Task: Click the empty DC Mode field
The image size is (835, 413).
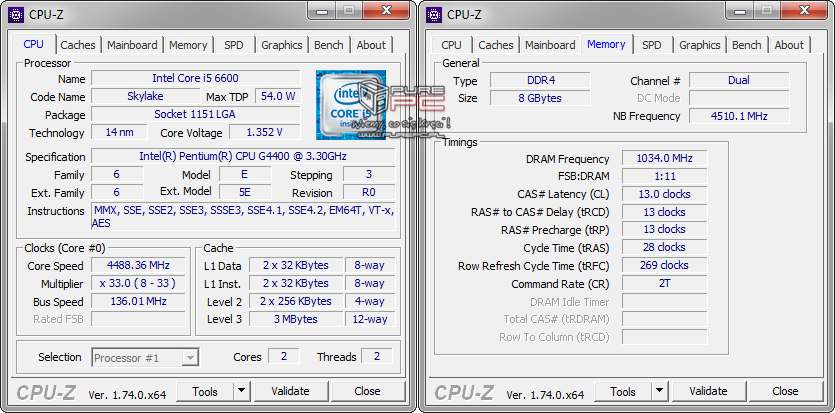Action: click(739, 98)
